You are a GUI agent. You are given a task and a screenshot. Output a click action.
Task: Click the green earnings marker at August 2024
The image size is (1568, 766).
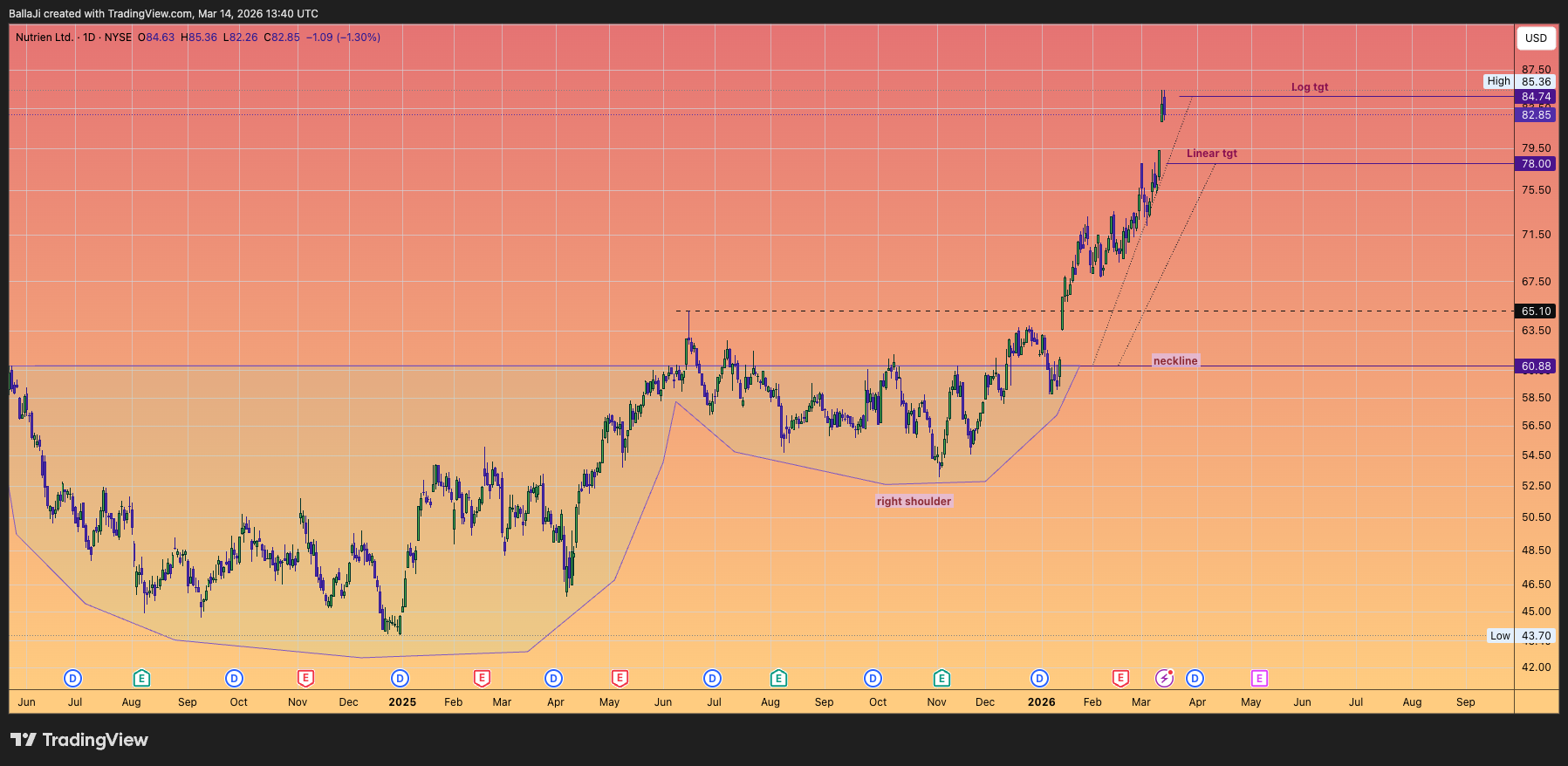tap(141, 678)
